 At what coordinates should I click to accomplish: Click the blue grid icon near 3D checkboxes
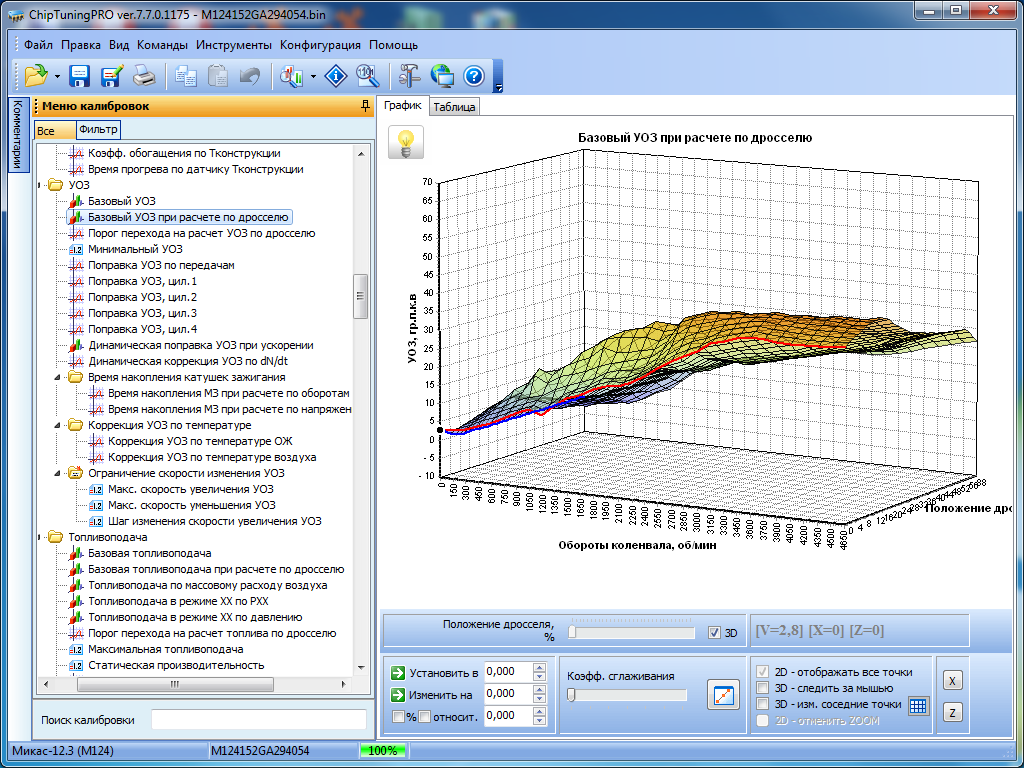918,705
